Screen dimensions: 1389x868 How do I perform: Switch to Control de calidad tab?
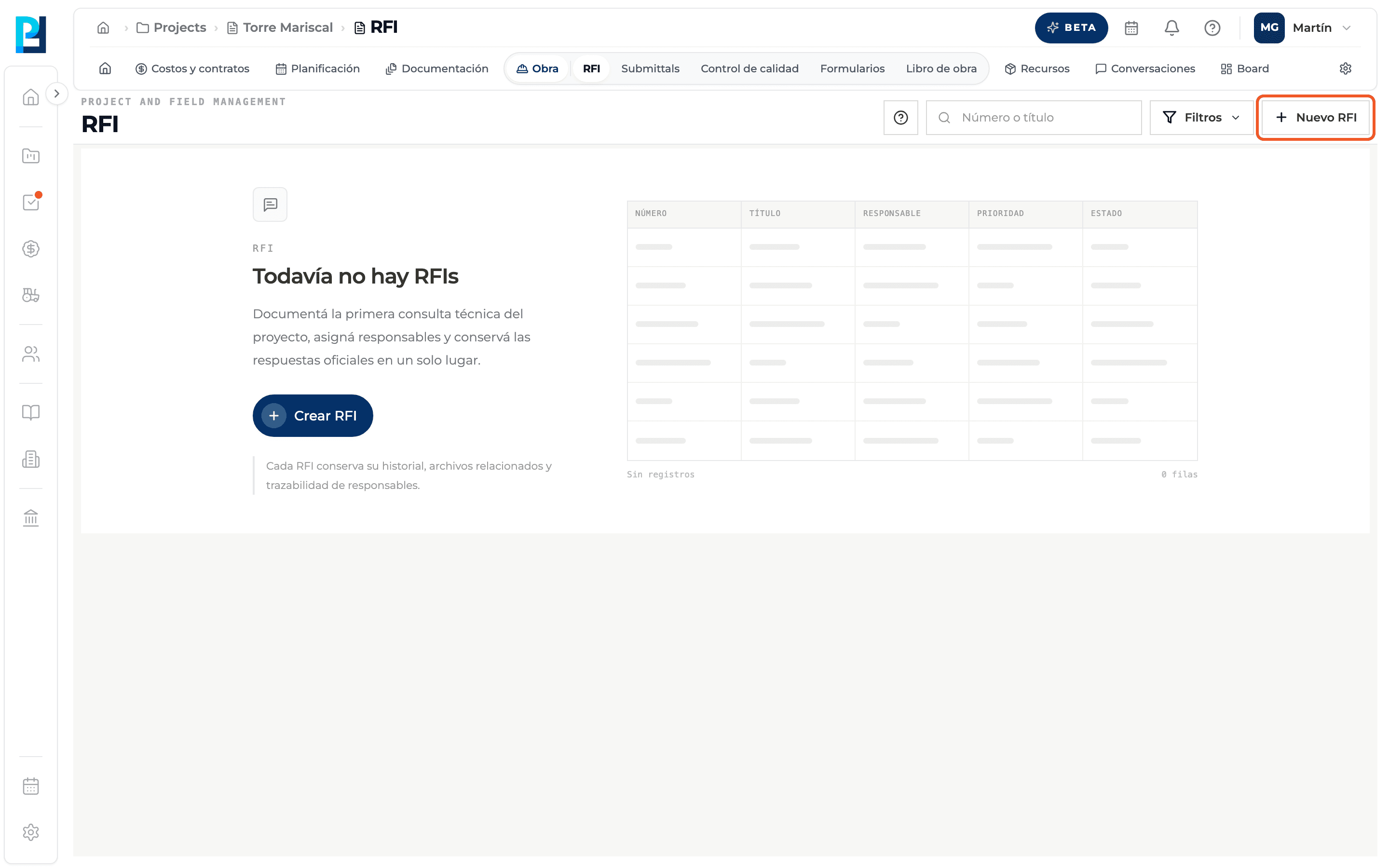click(x=749, y=68)
